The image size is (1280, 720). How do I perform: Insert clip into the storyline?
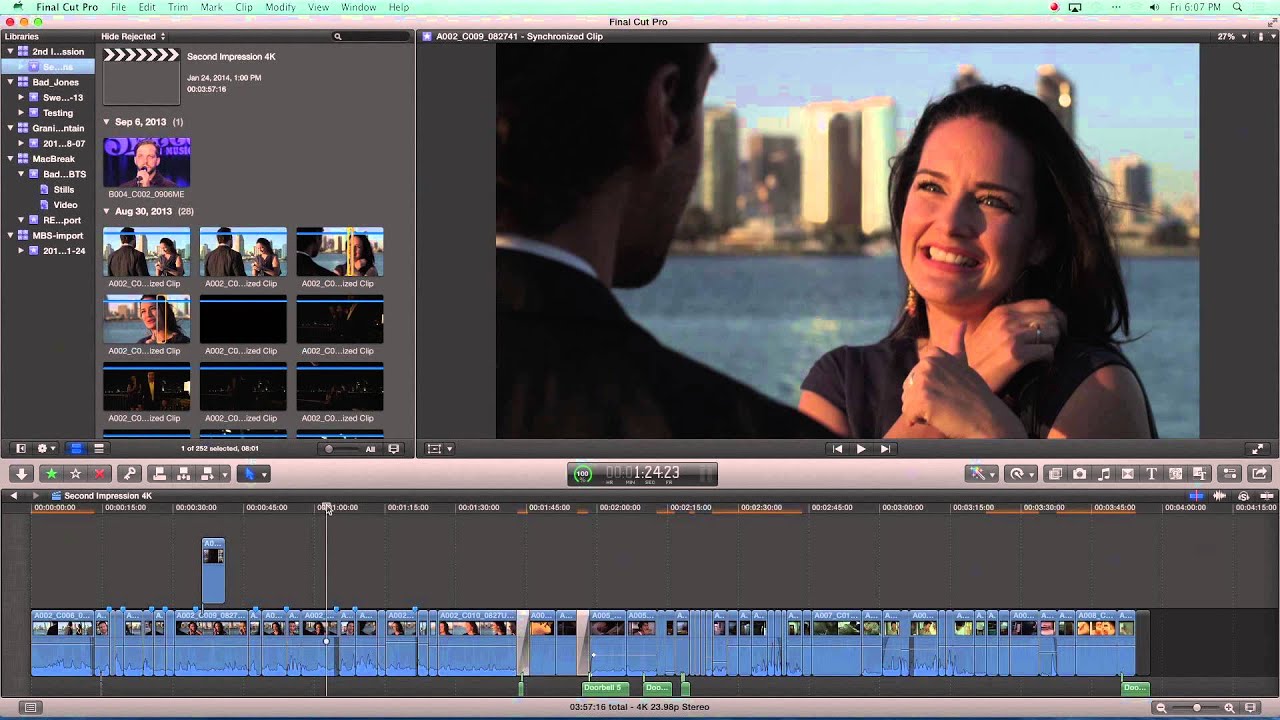(x=183, y=474)
